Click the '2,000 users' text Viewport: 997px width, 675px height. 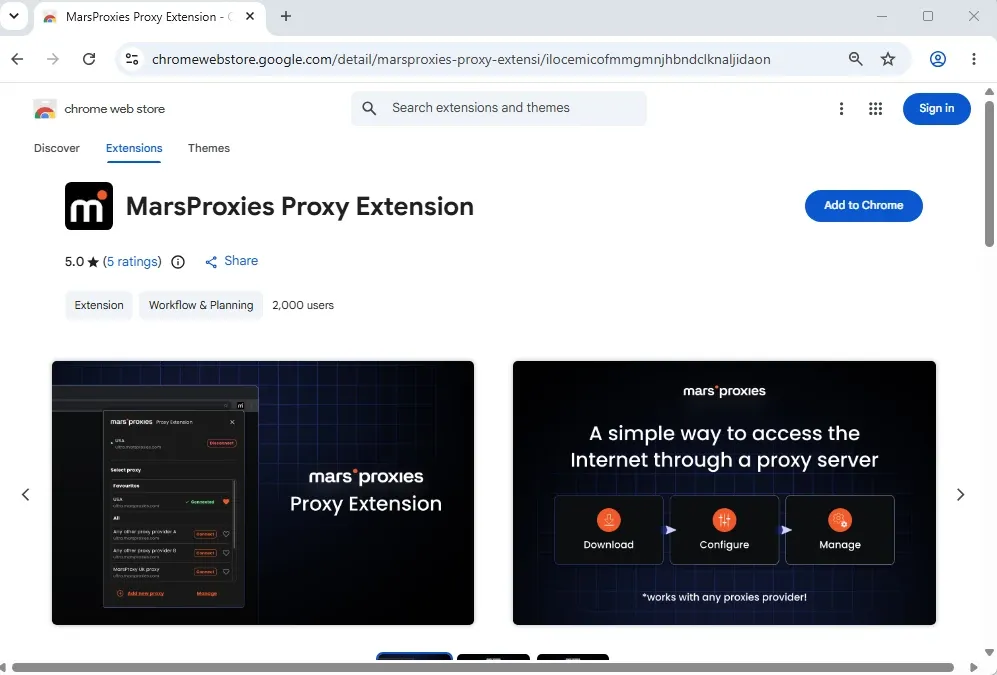point(303,305)
